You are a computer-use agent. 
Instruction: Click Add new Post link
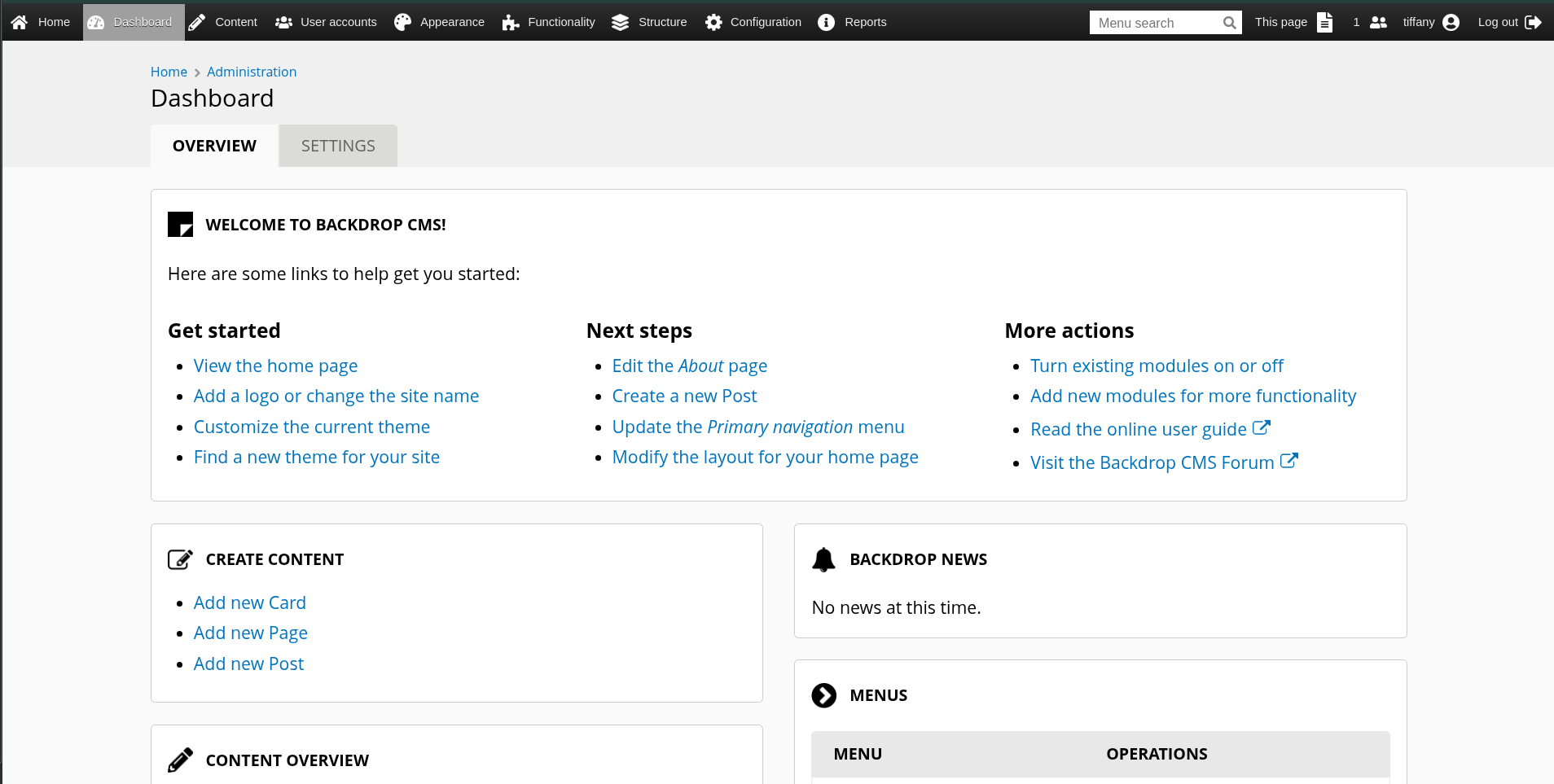248,664
